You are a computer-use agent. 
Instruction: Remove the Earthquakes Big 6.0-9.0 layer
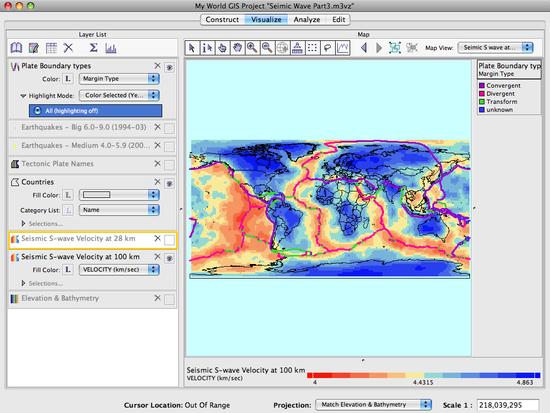click(157, 127)
